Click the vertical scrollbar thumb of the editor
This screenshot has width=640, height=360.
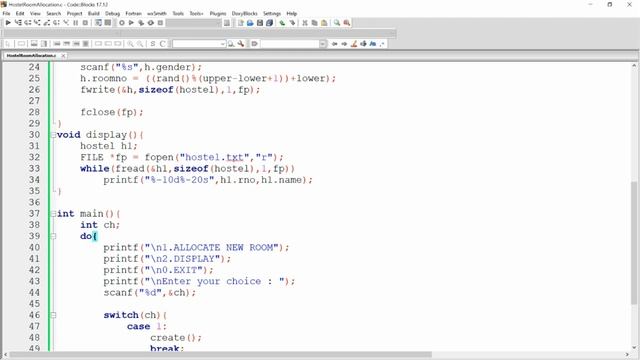click(x=634, y=243)
